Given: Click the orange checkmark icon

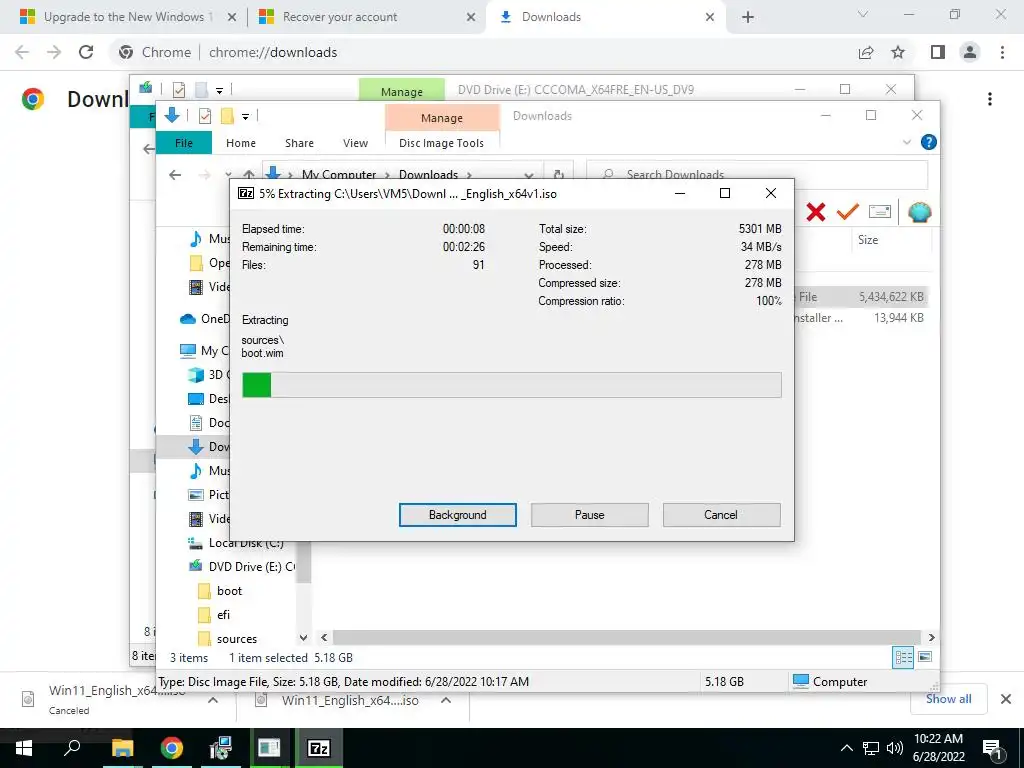Looking at the screenshot, I should (848, 212).
